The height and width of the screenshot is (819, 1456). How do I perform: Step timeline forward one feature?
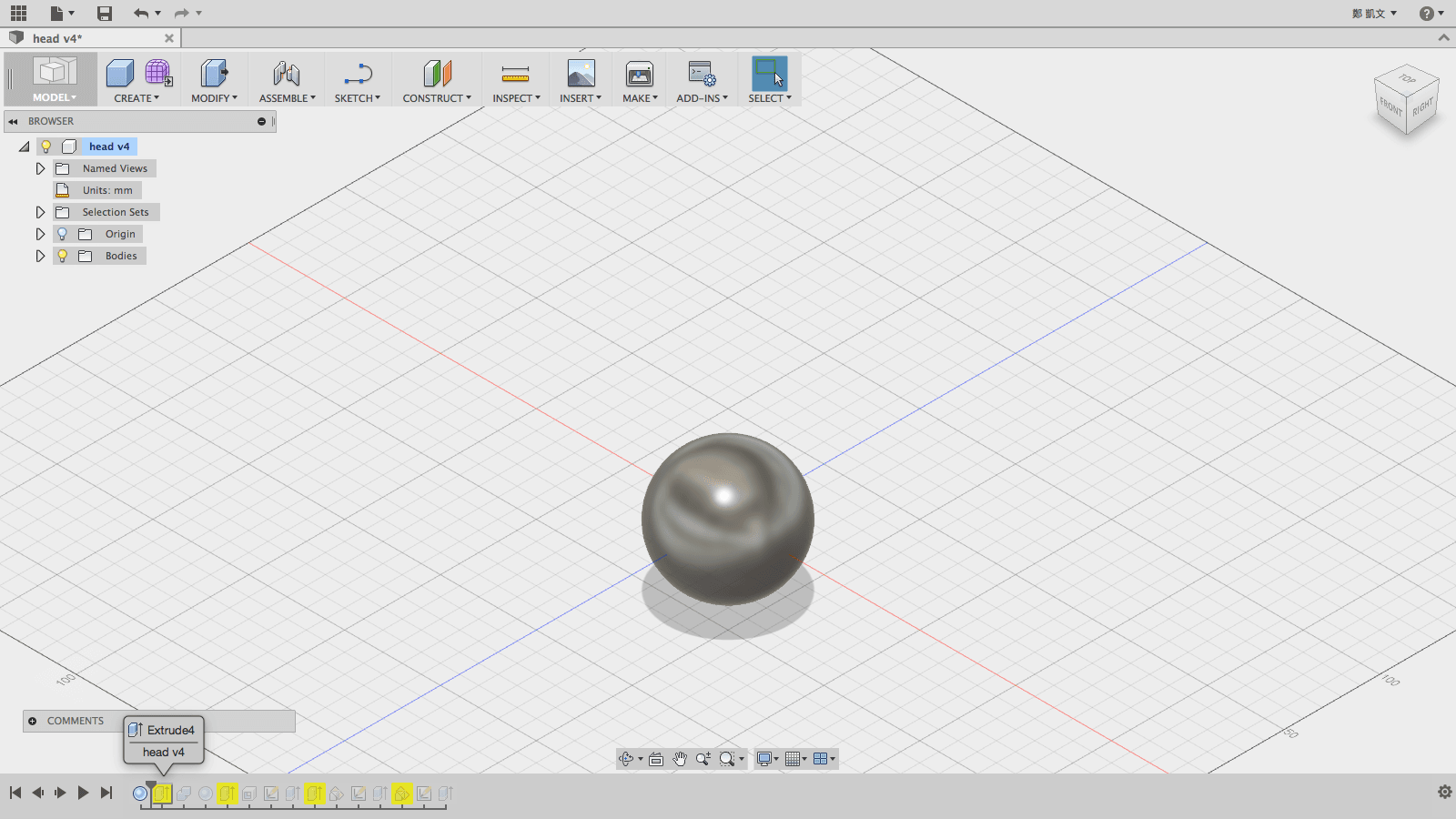[x=60, y=793]
